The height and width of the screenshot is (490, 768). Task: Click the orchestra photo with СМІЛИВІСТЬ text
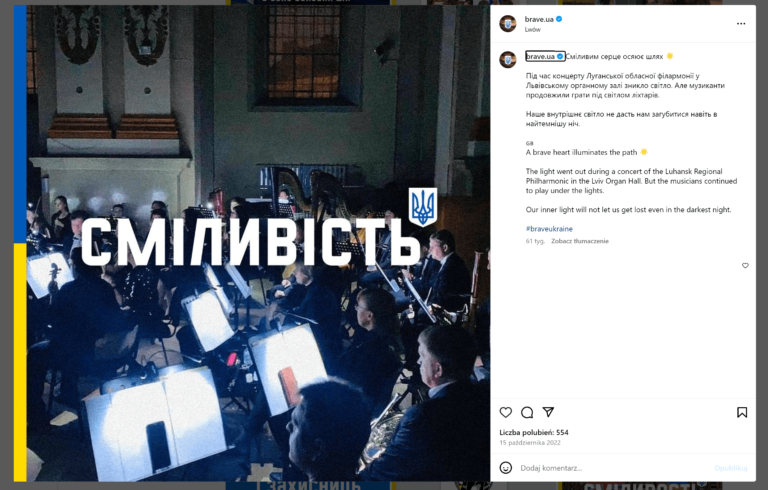click(252, 244)
